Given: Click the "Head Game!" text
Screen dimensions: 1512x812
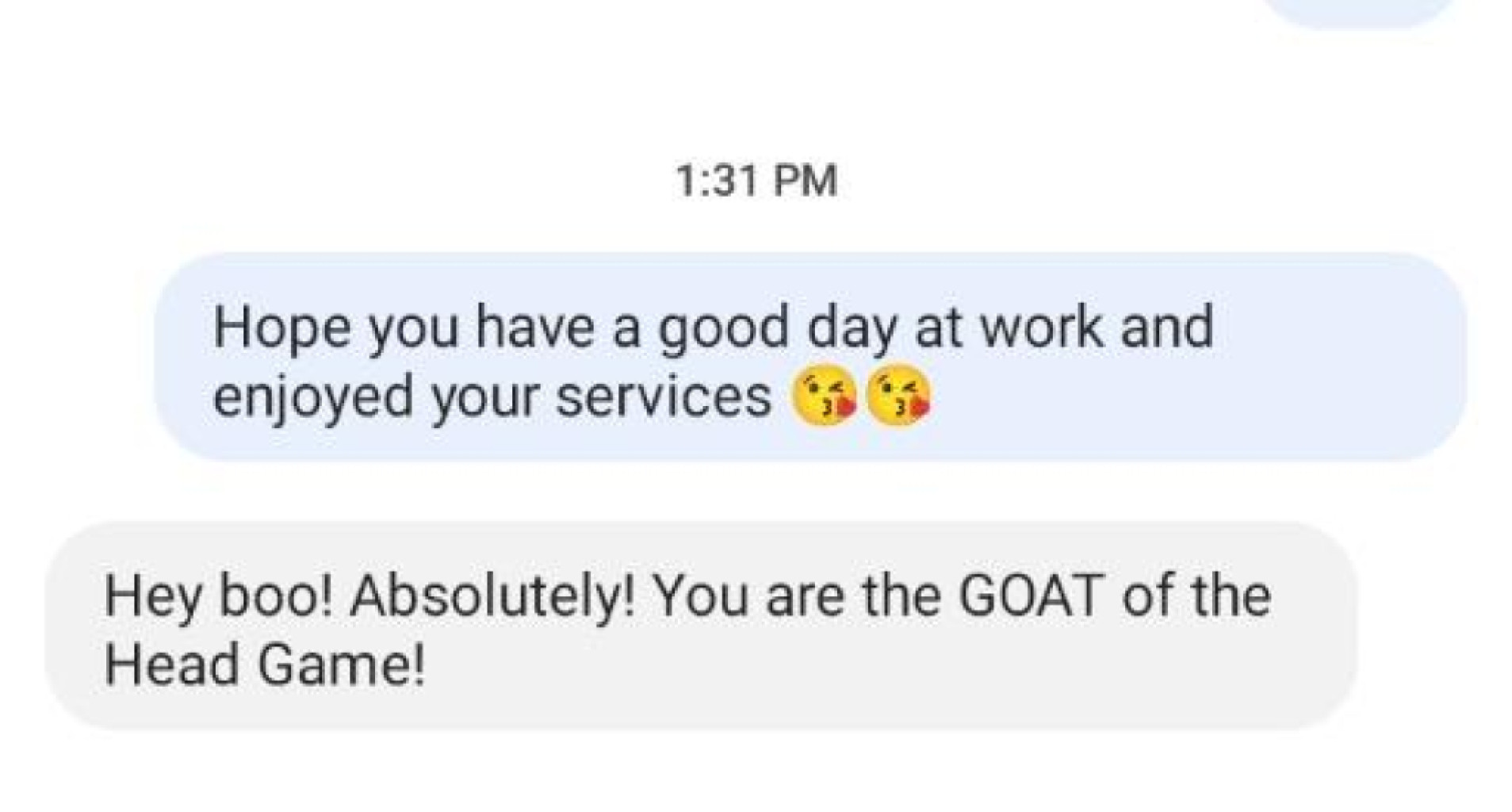Looking at the screenshot, I should pyautogui.click(x=265, y=665).
